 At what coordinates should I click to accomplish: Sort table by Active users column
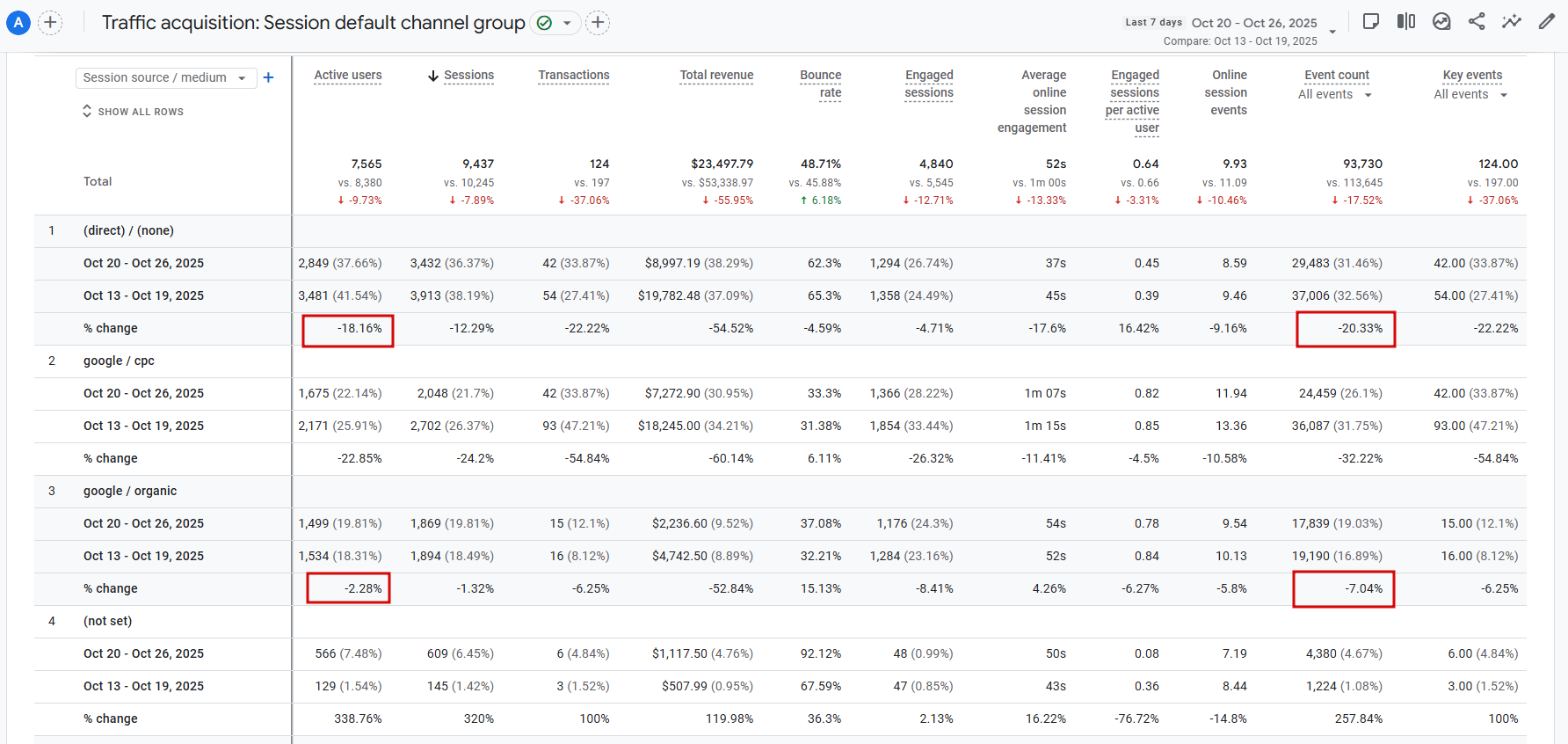tap(348, 76)
